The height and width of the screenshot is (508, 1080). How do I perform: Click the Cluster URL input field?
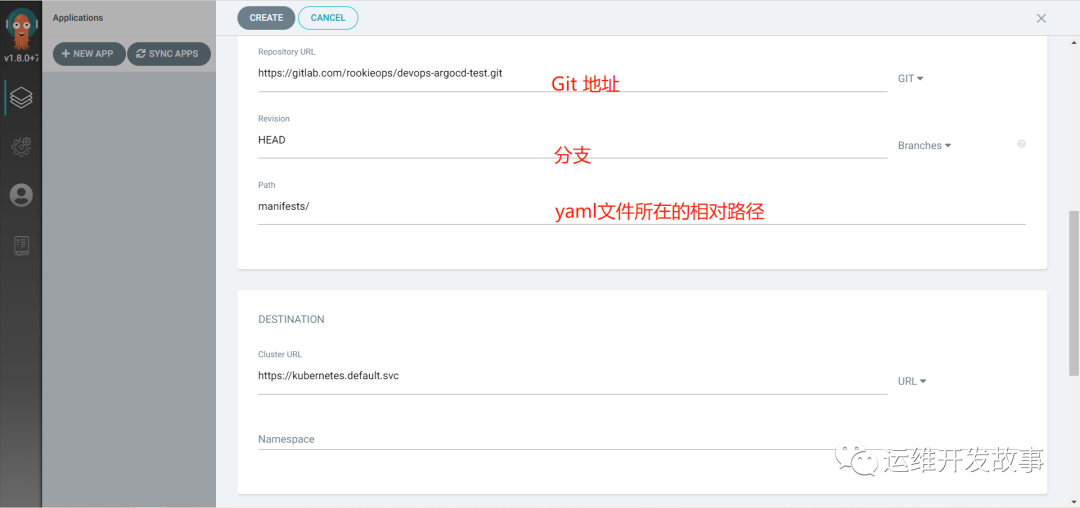point(572,378)
